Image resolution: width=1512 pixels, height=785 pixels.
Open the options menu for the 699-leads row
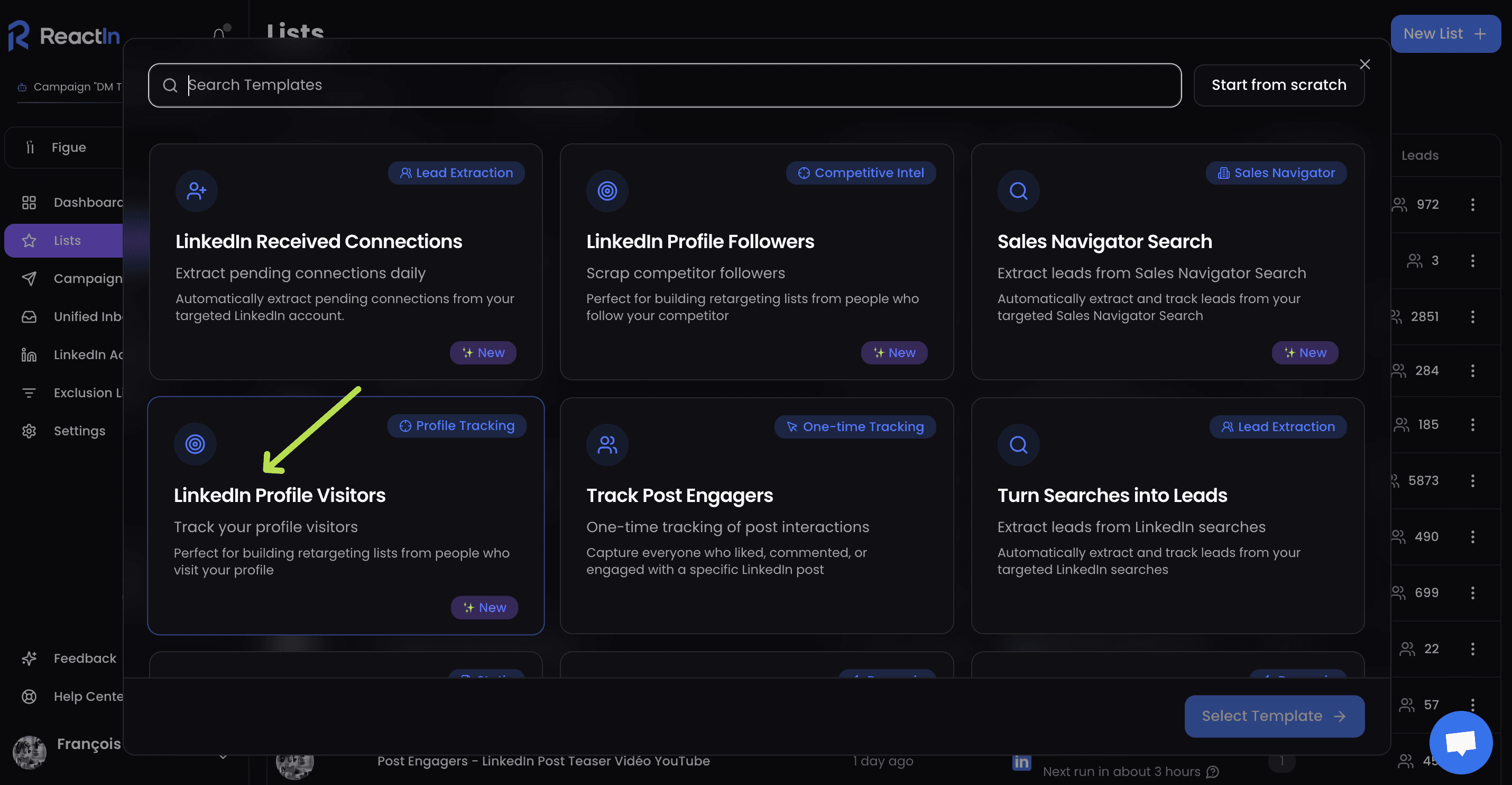[1472, 593]
